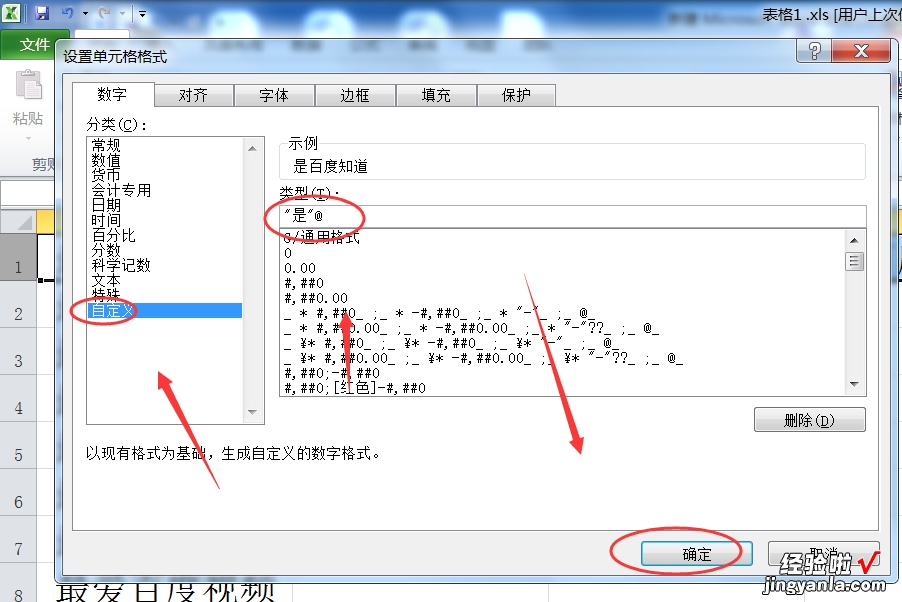Open the Customize Quick Access Toolbar dropdown

tap(142, 13)
